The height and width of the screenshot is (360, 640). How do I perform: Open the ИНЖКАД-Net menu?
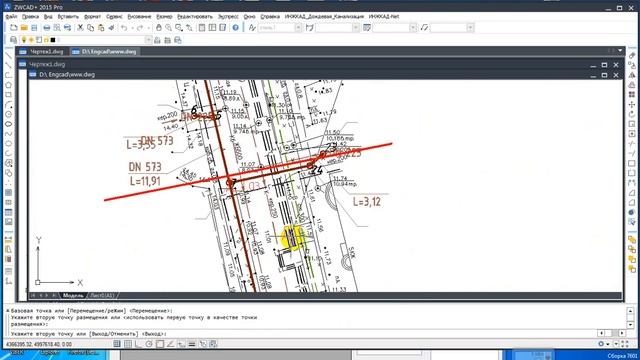384,17
